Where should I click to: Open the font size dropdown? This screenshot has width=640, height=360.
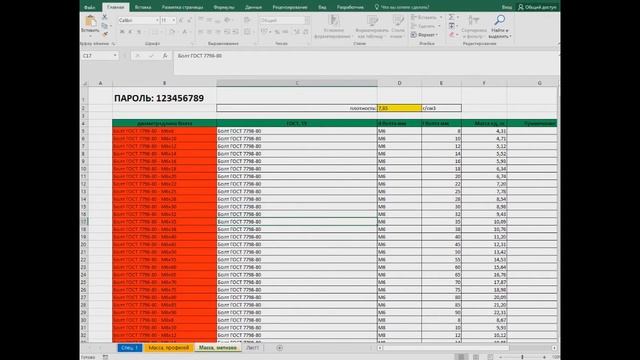pos(174,20)
